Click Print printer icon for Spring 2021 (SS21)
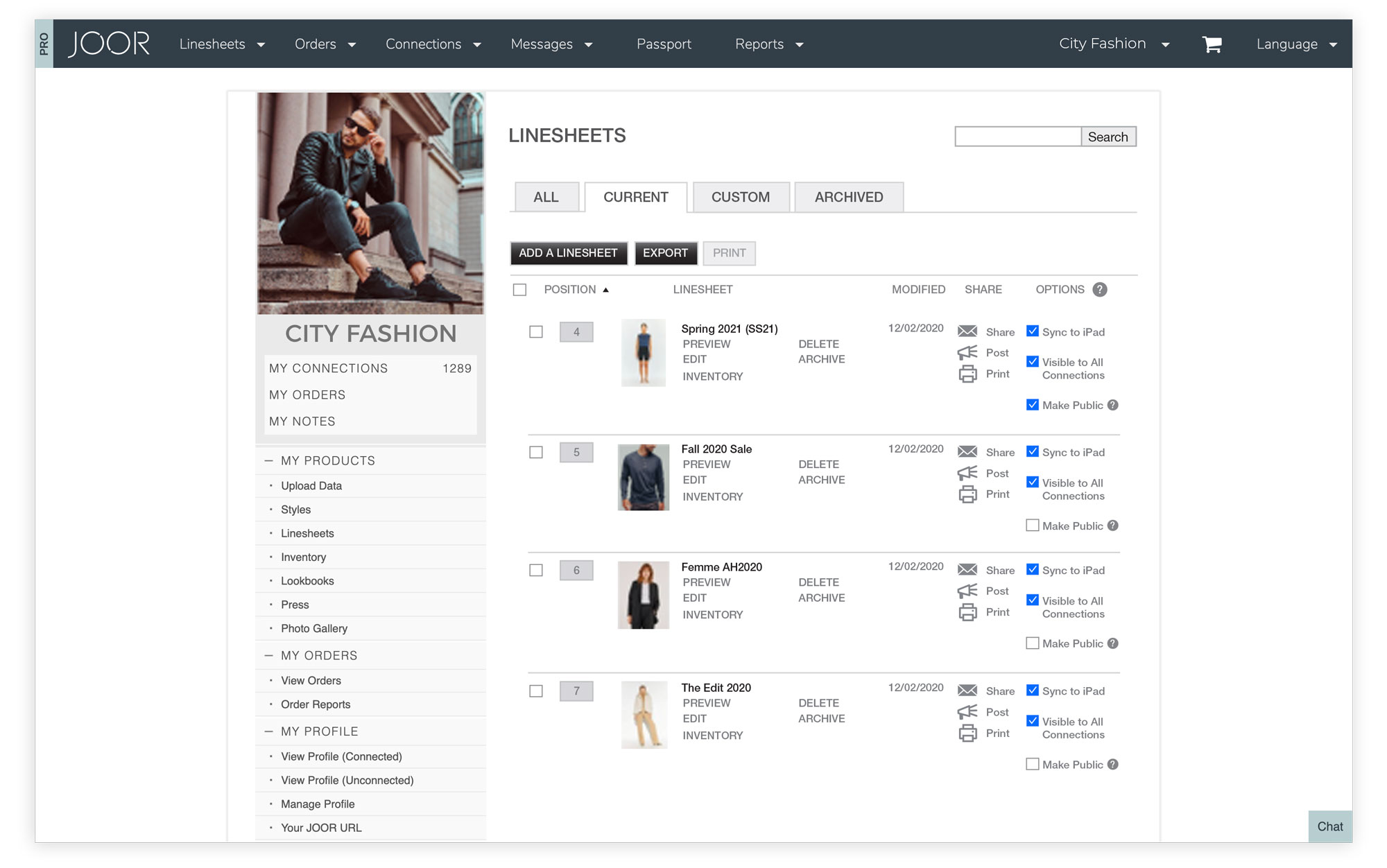Screen dimensions: 1387x868 tap(967, 374)
